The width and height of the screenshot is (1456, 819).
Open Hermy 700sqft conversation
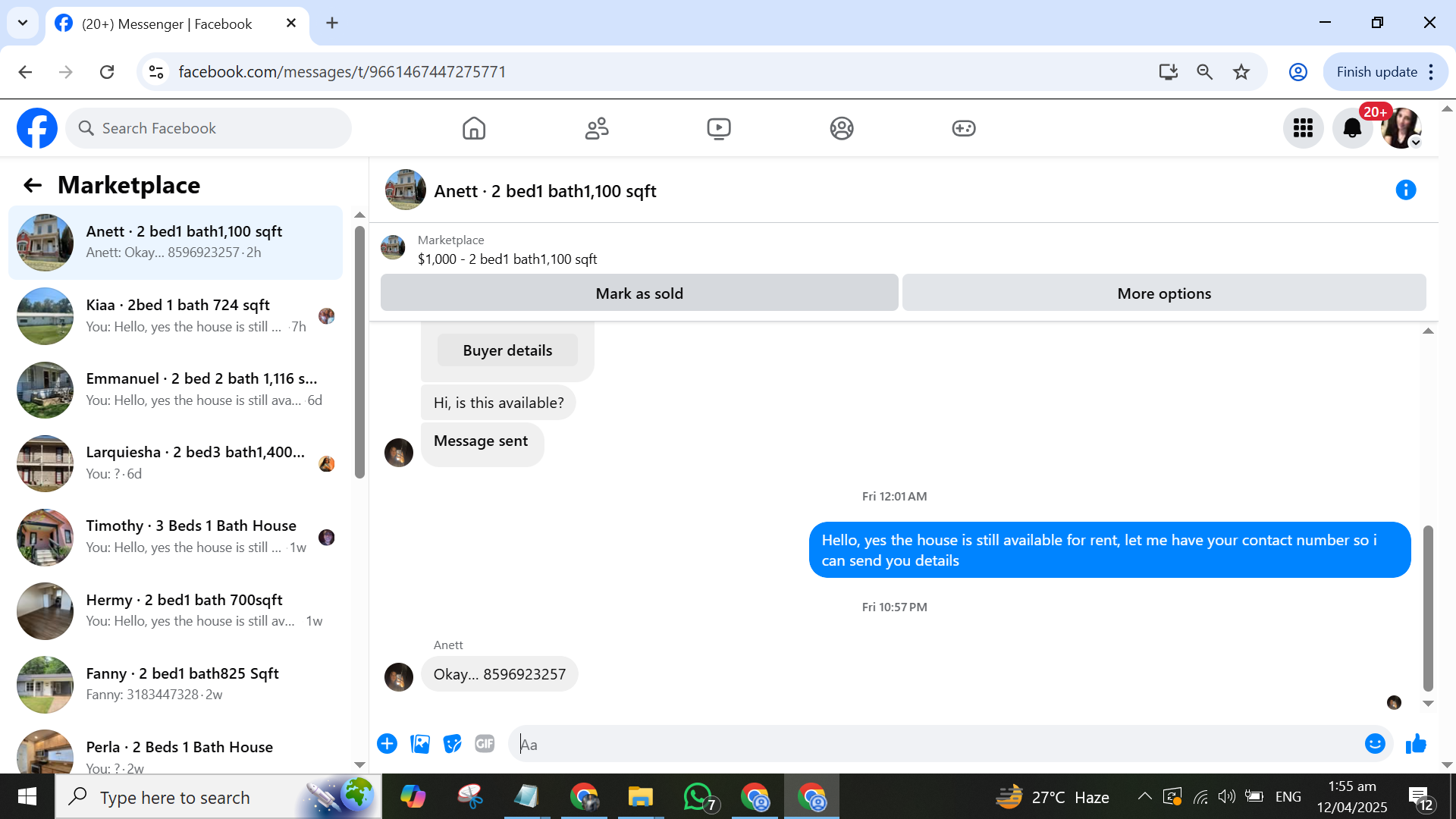(x=175, y=610)
